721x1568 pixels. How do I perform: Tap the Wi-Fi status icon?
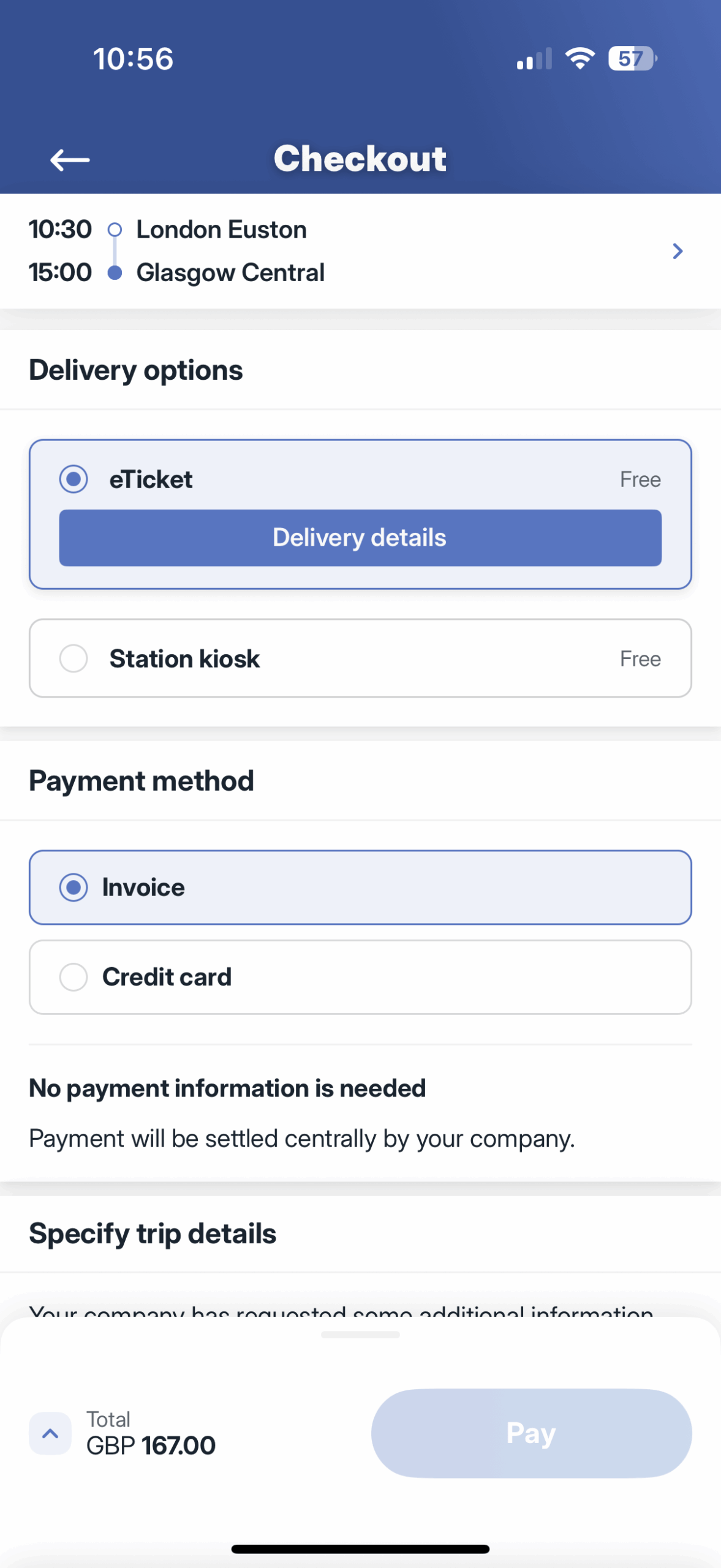pyautogui.click(x=579, y=59)
